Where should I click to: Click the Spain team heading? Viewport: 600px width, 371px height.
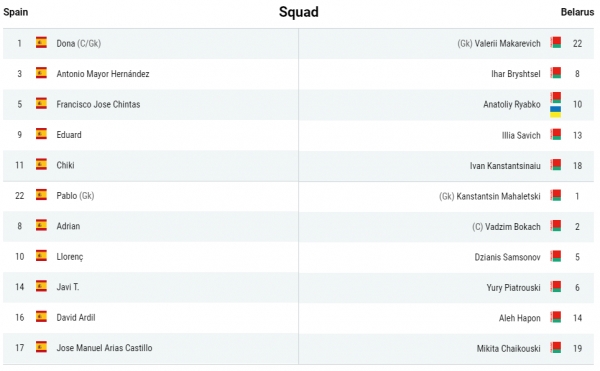[16, 12]
